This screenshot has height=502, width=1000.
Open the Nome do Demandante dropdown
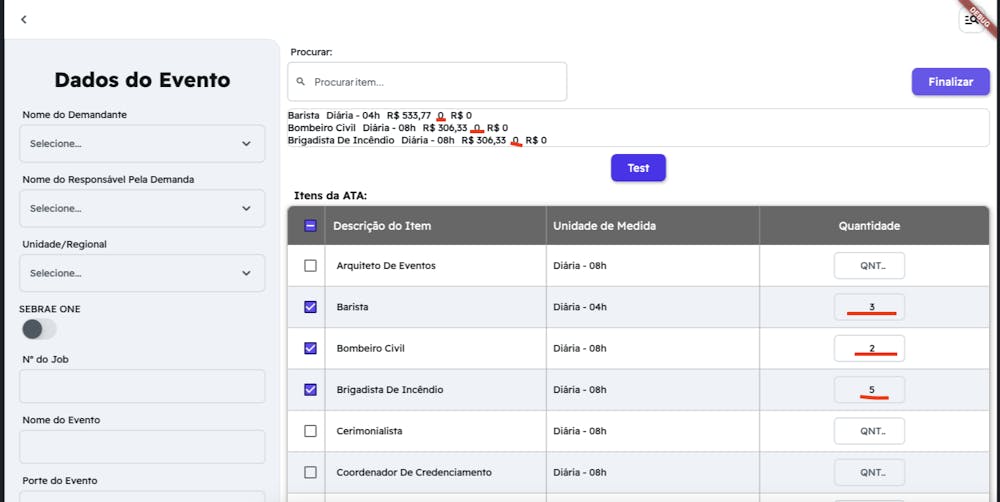(x=142, y=144)
